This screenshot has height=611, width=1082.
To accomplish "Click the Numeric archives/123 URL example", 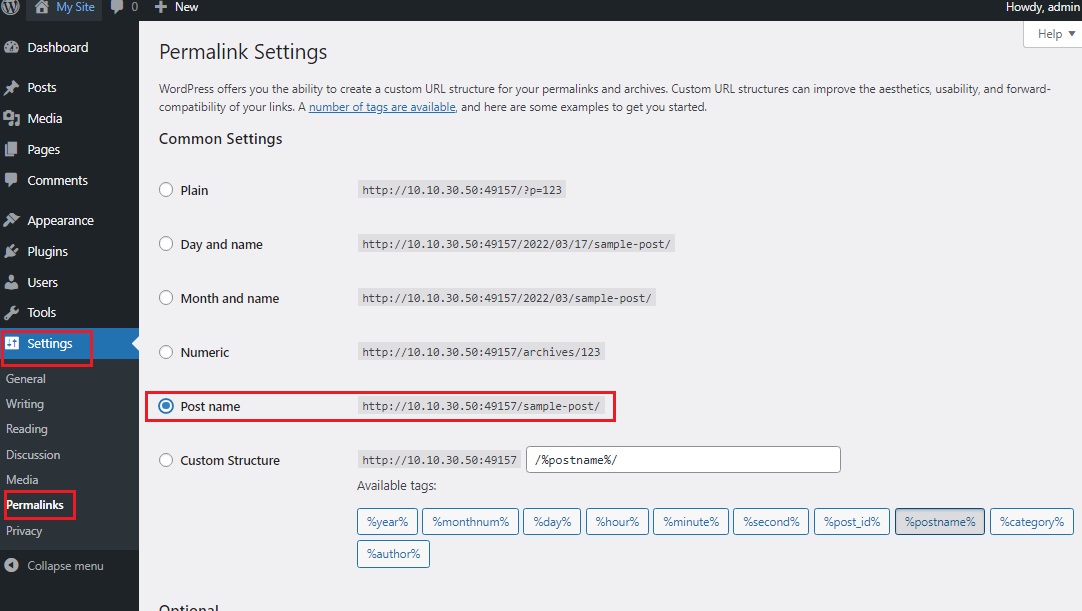I will [481, 352].
